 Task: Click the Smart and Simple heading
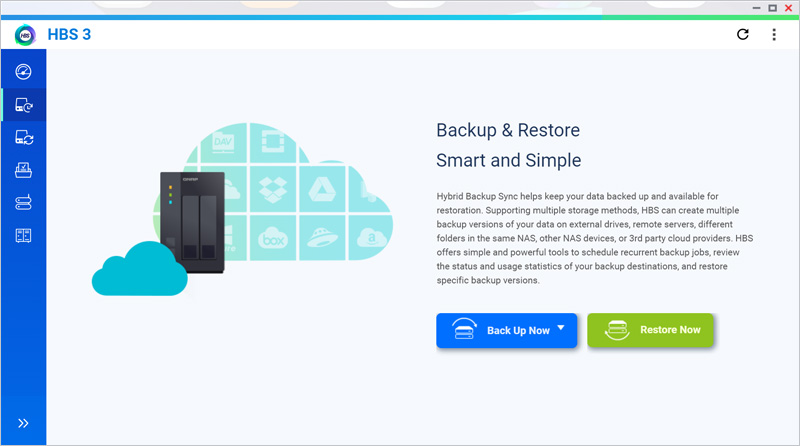coord(509,160)
